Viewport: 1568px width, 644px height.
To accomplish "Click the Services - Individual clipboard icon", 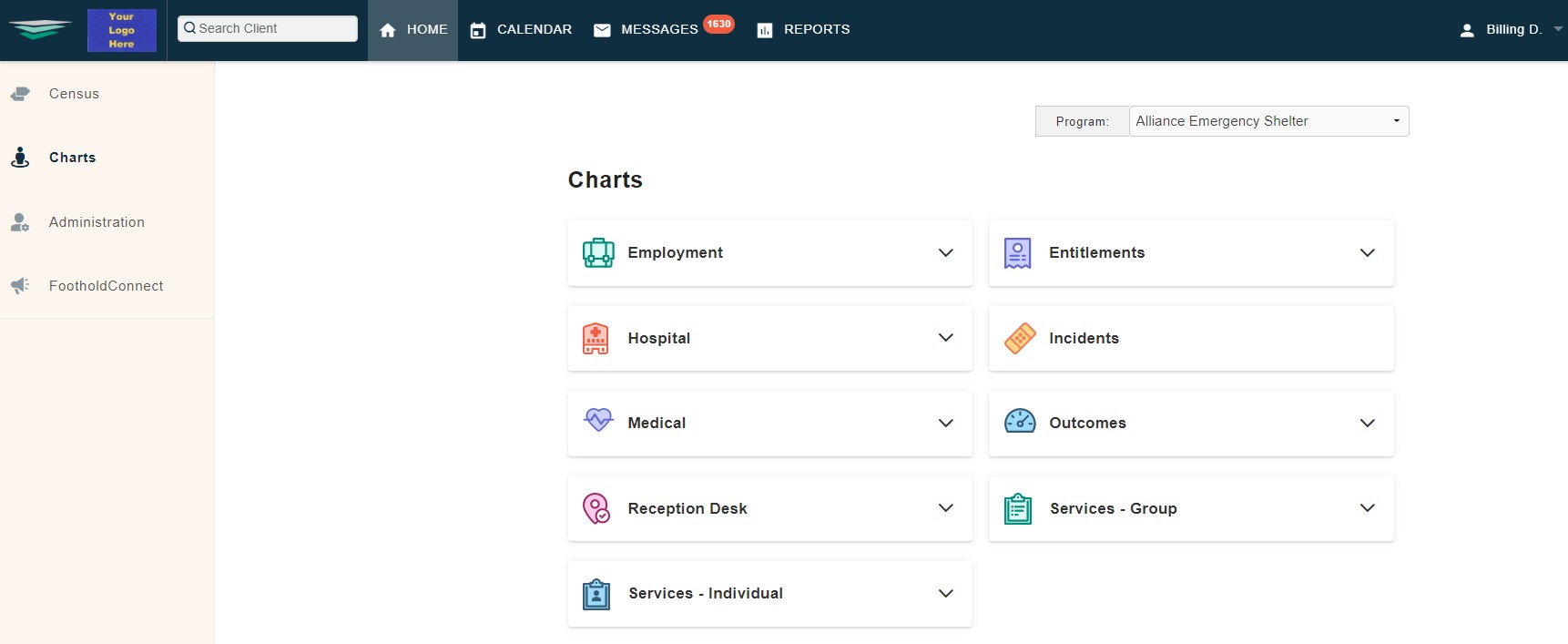I will click(x=596, y=594).
